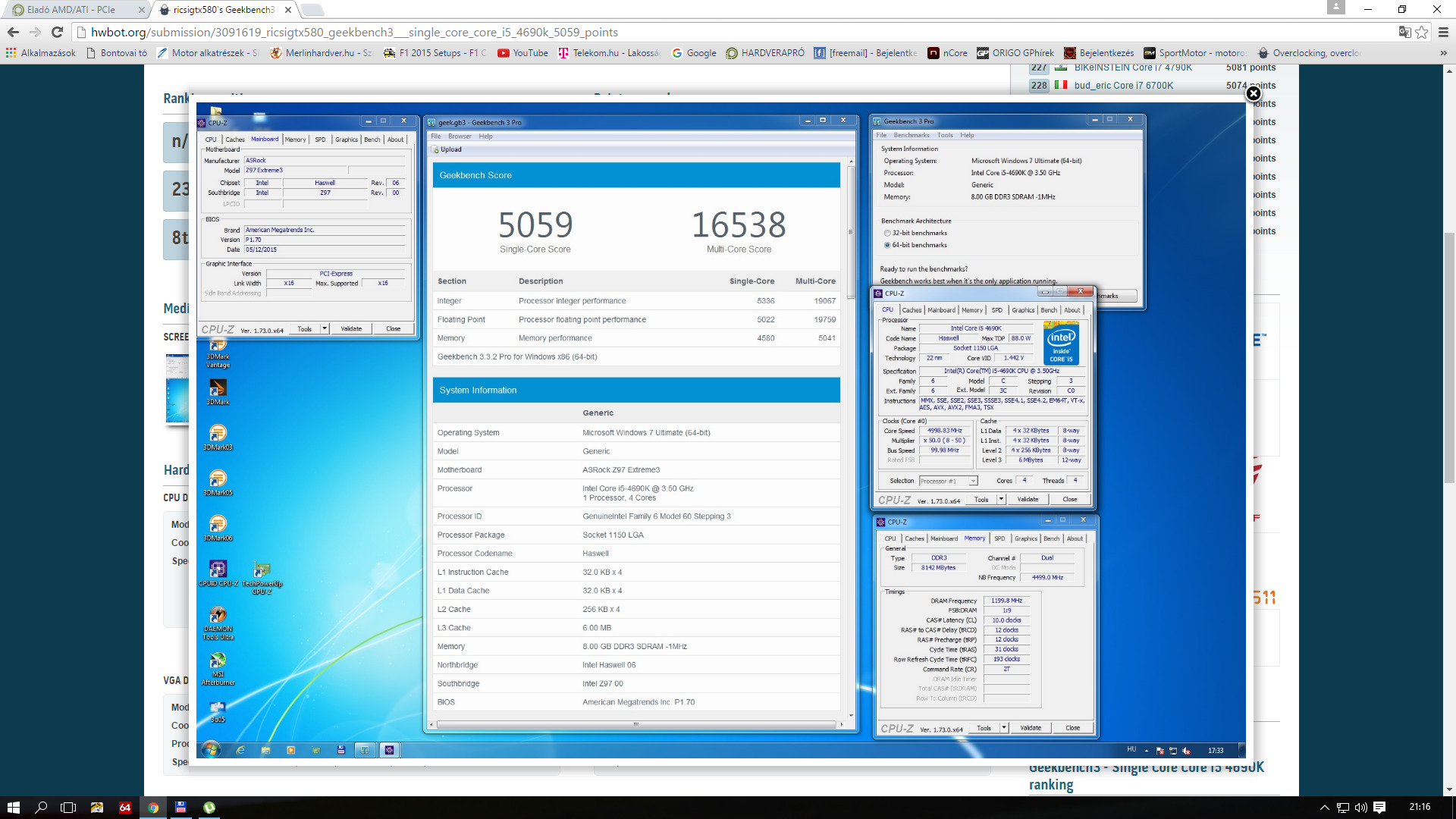Open the SportMotor bookmark
The width and height of the screenshot is (1456, 819).
click(1195, 53)
